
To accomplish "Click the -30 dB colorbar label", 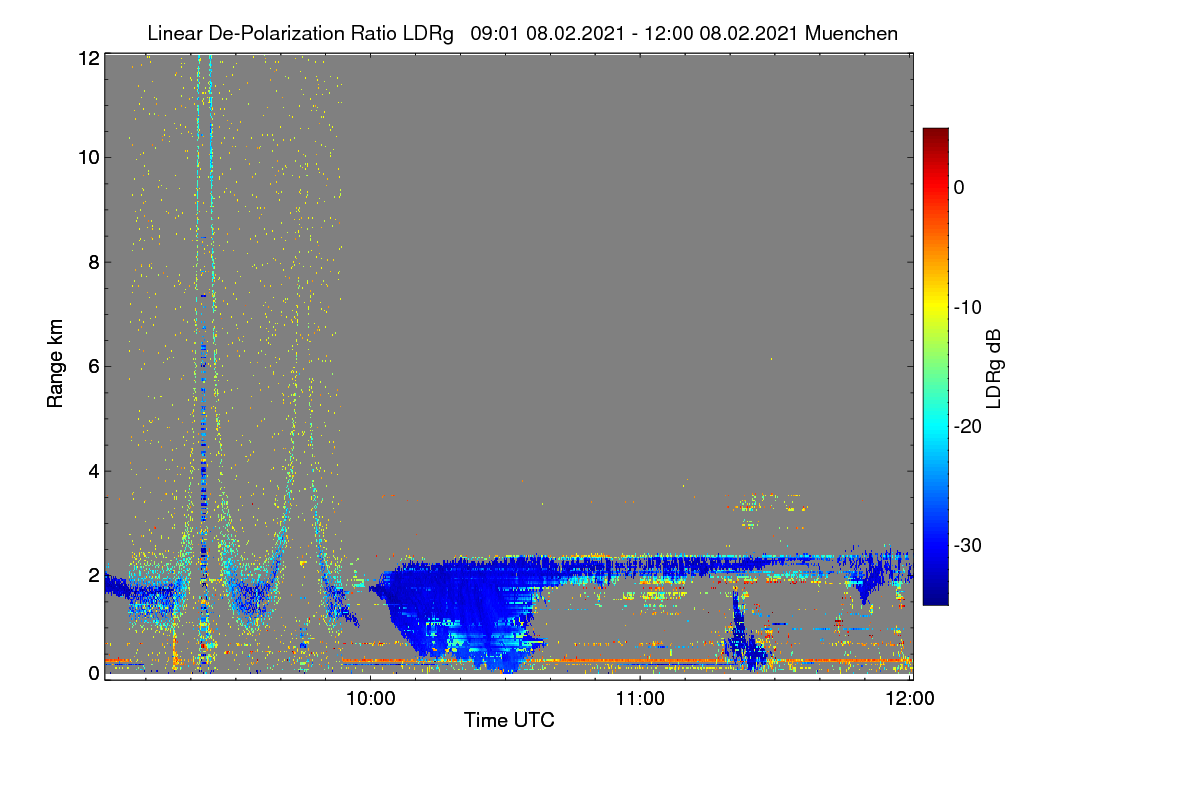I will click(x=968, y=545).
